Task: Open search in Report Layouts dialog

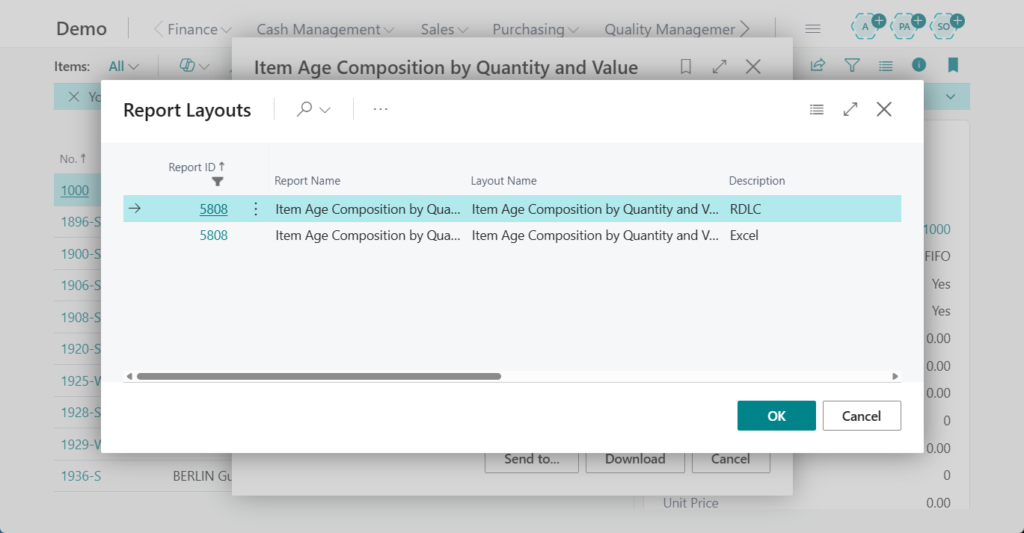Action: [x=305, y=110]
